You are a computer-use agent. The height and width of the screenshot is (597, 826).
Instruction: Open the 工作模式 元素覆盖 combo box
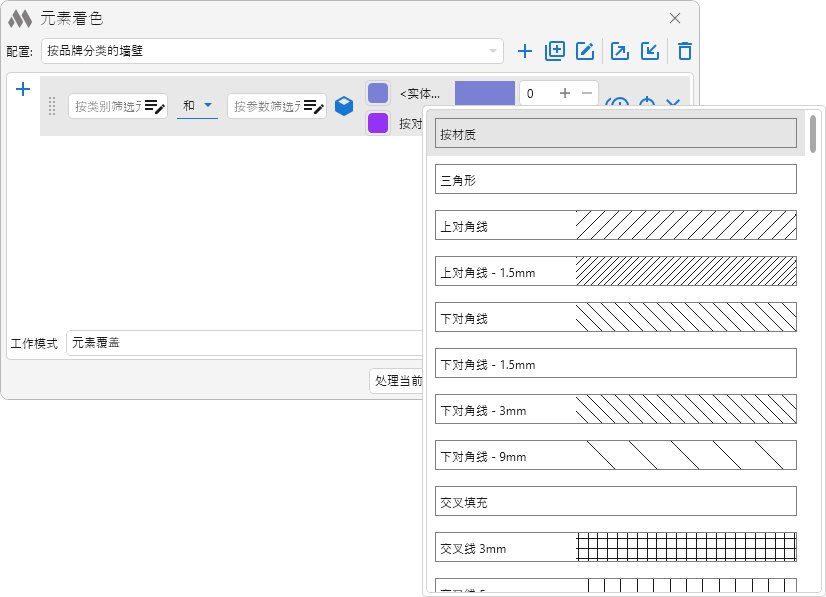pyautogui.click(x=244, y=343)
